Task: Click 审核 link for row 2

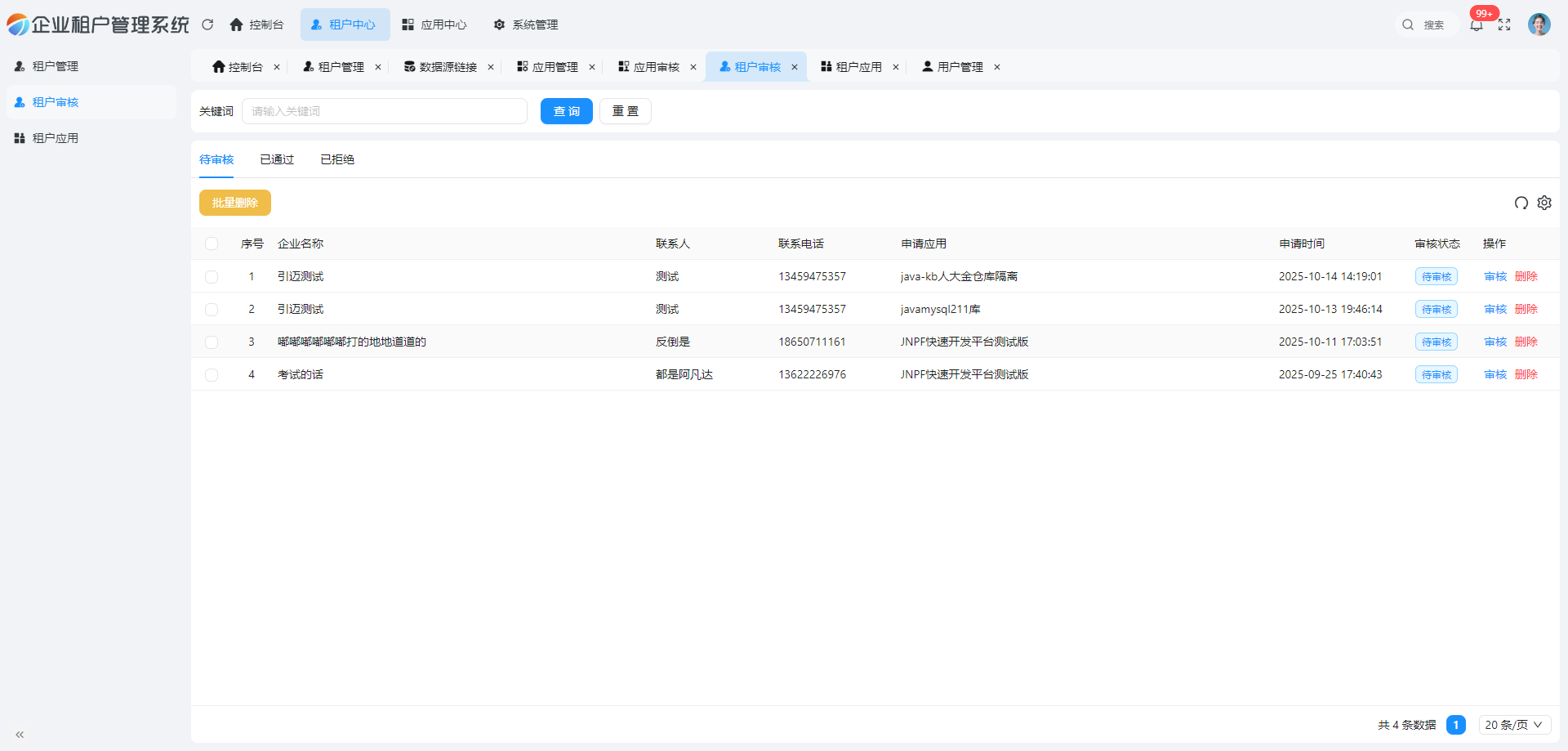Action: pos(1494,309)
